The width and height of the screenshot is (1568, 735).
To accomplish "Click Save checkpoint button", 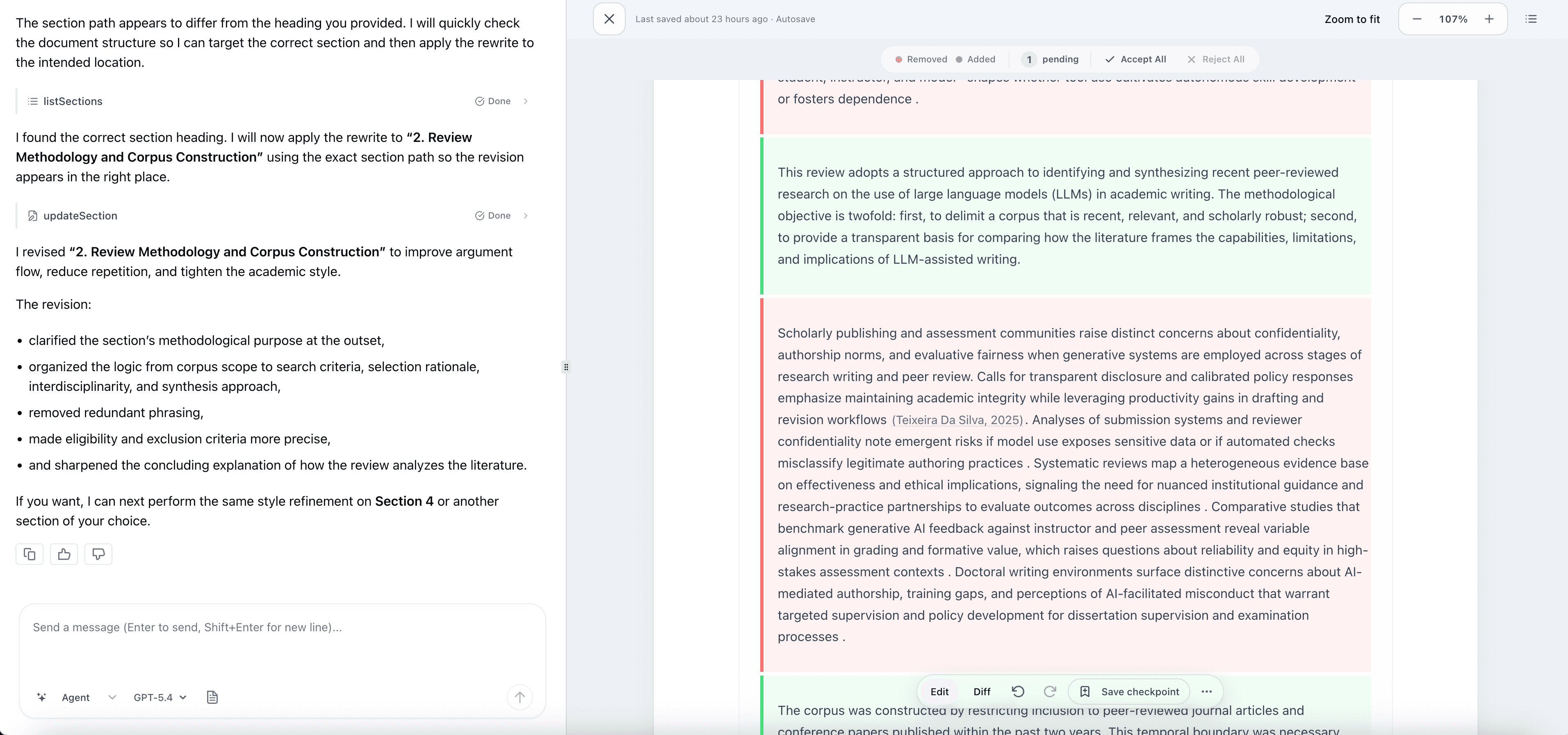I will (1129, 692).
